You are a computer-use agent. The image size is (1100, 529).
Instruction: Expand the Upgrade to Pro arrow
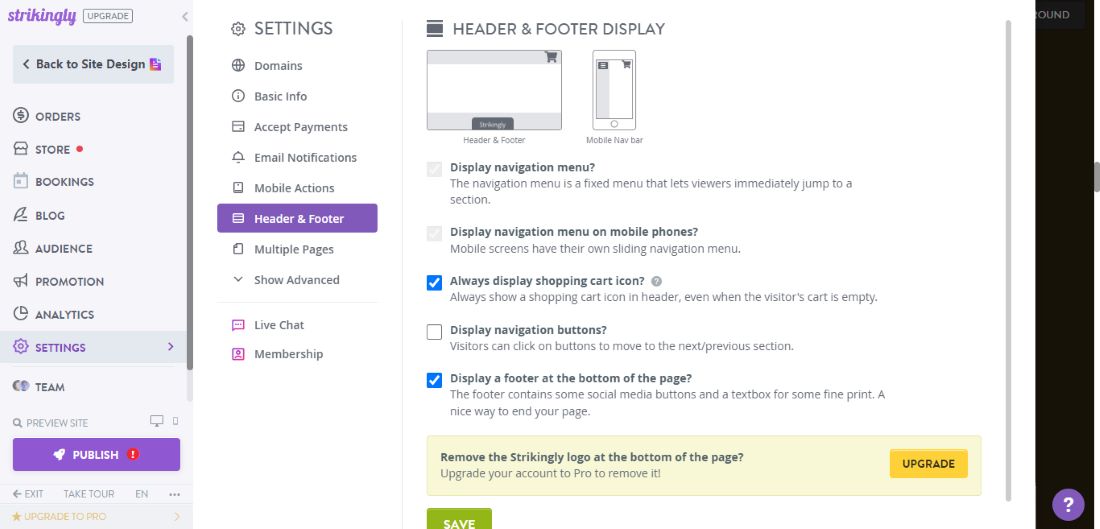(177, 516)
